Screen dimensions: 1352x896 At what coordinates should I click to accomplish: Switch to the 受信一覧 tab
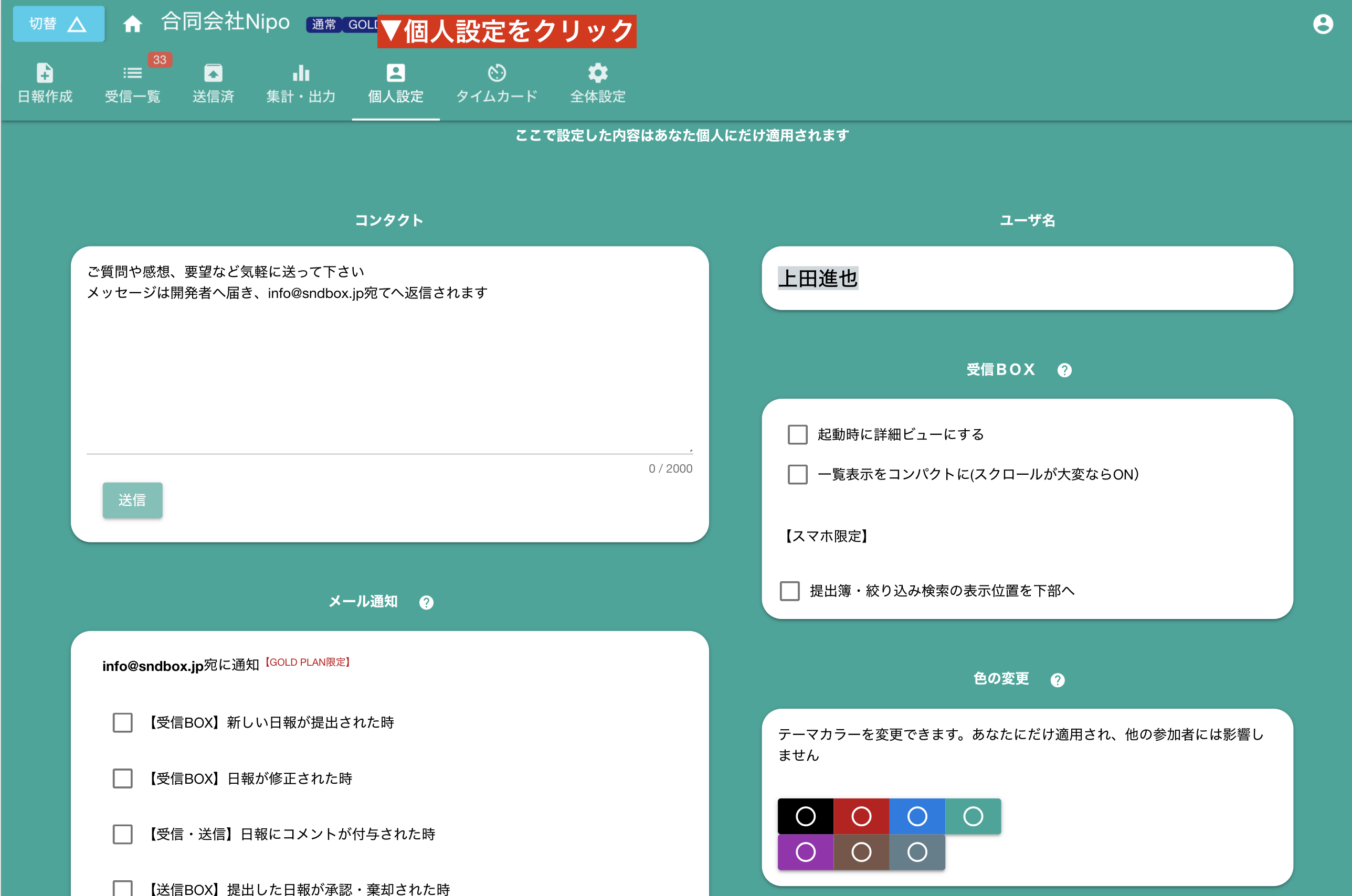[132, 83]
